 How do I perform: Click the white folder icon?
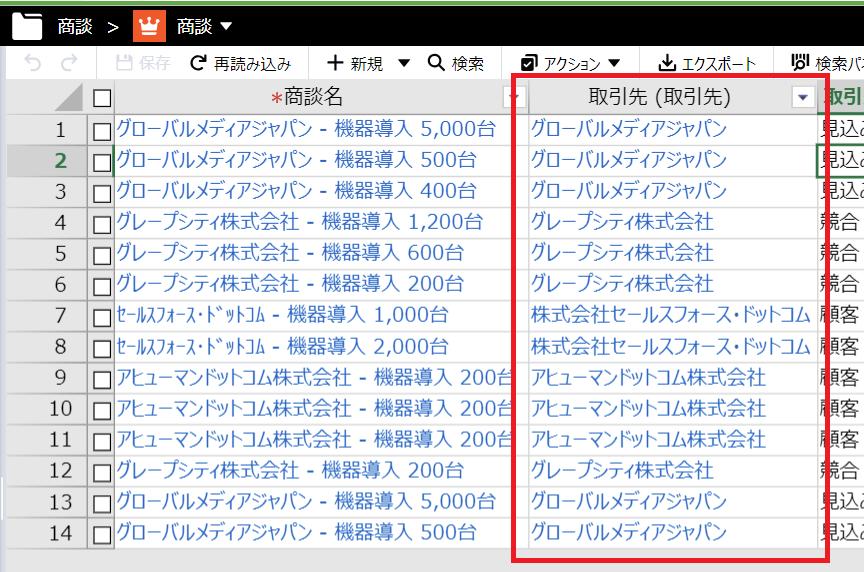pyautogui.click(x=27, y=26)
